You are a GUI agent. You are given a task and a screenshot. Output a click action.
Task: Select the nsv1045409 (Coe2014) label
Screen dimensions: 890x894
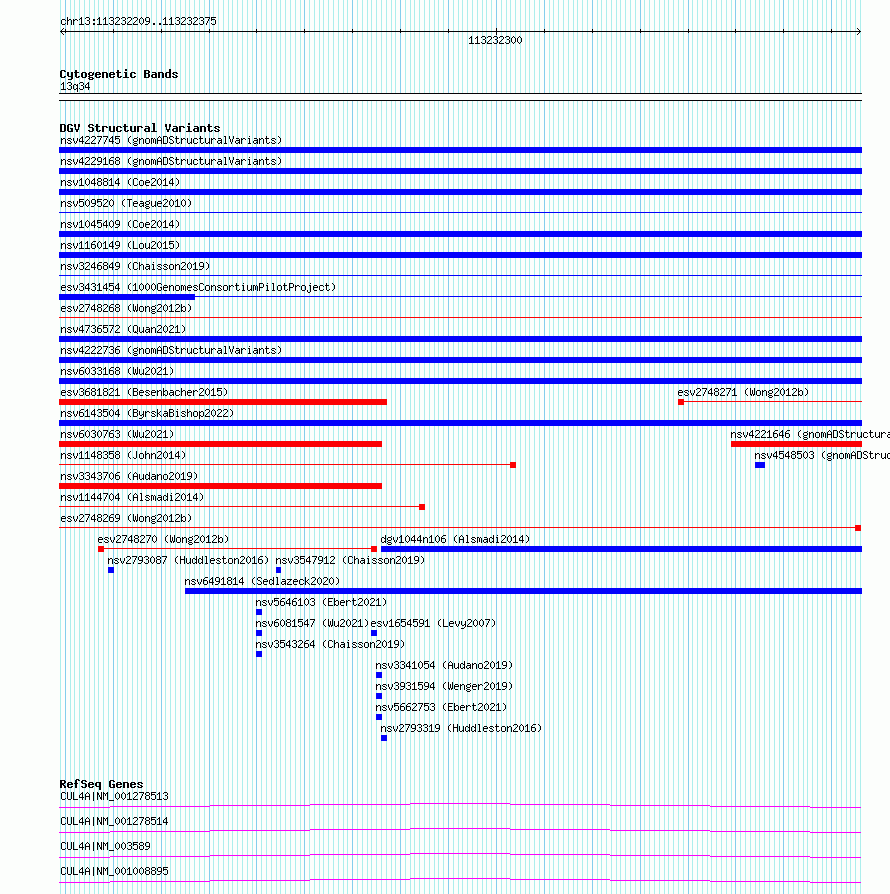point(120,225)
